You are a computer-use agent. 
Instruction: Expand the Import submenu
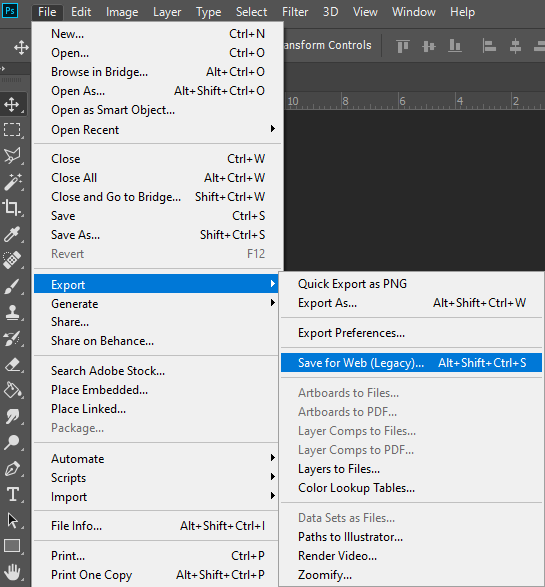coord(156,497)
